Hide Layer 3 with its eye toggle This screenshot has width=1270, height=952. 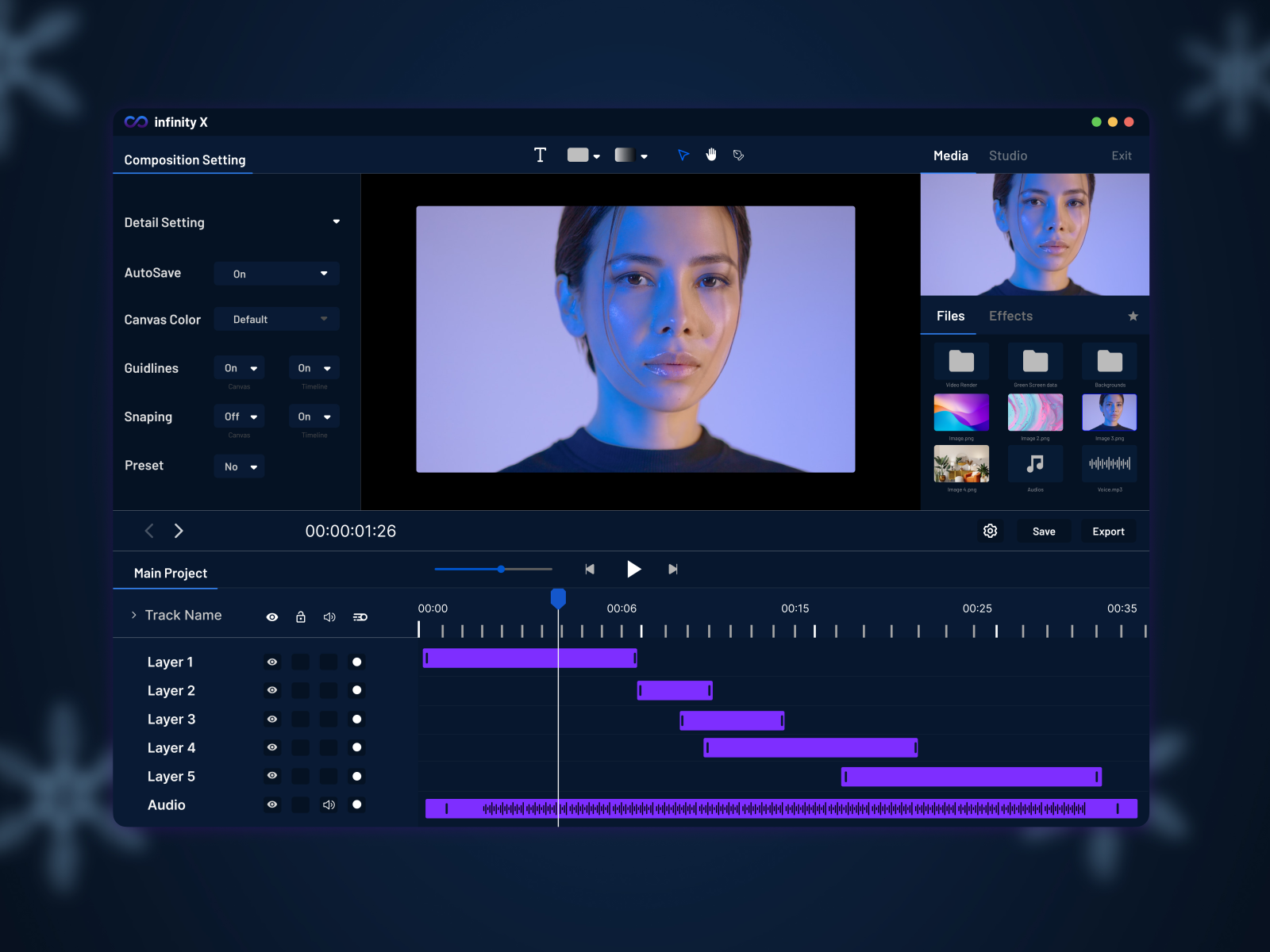272,719
